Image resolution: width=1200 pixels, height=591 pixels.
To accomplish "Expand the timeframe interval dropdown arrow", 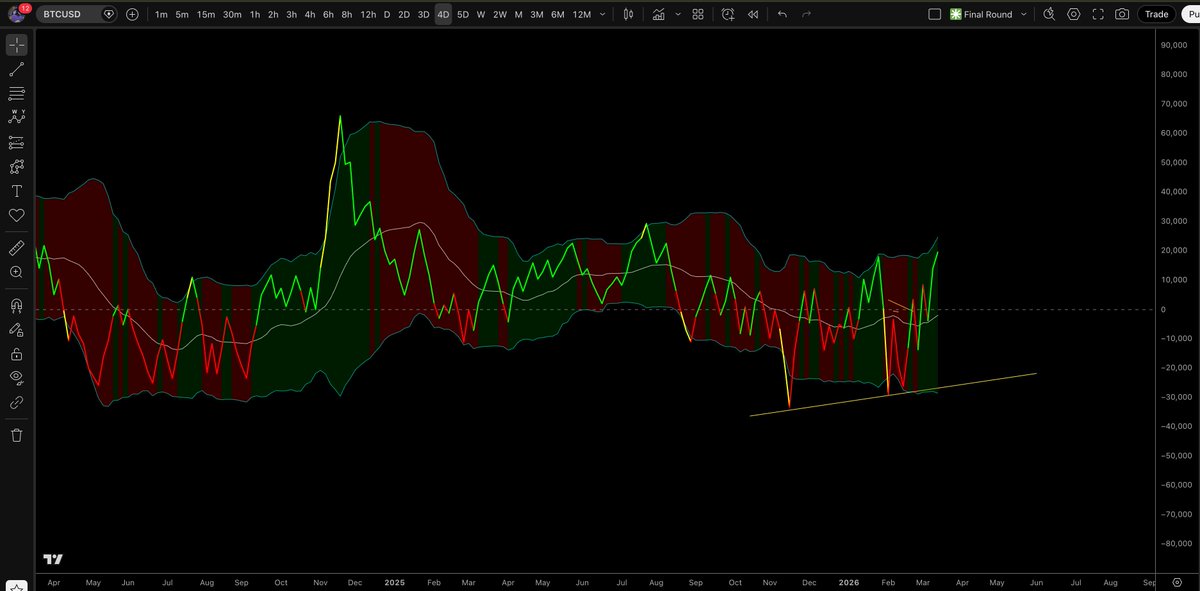I will (603, 14).
